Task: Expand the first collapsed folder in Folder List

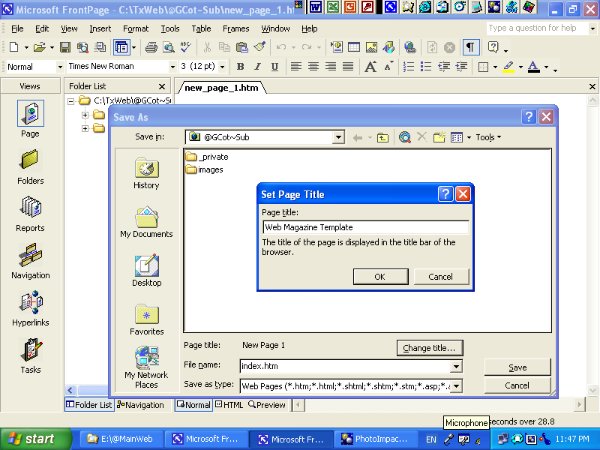Action: (85, 114)
